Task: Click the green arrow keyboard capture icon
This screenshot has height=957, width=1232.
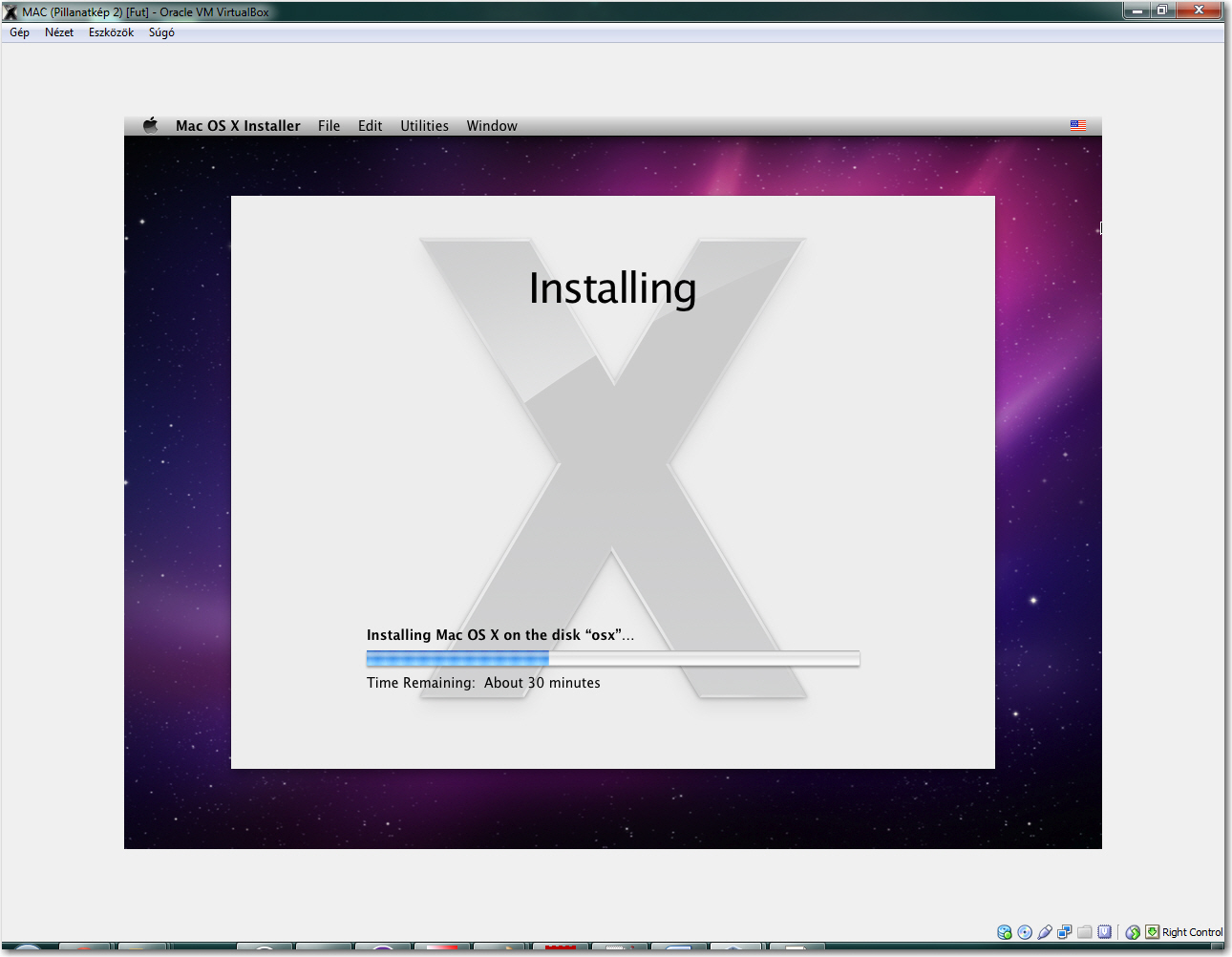Action: click(x=1153, y=932)
